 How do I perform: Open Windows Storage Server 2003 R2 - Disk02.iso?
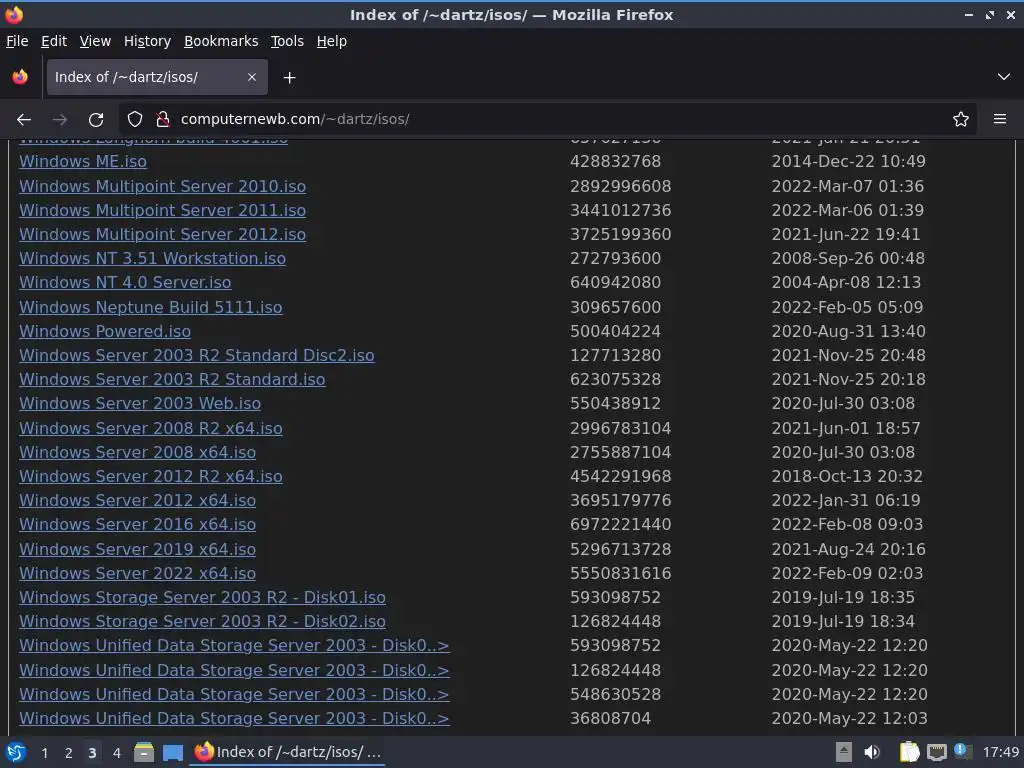coord(202,622)
